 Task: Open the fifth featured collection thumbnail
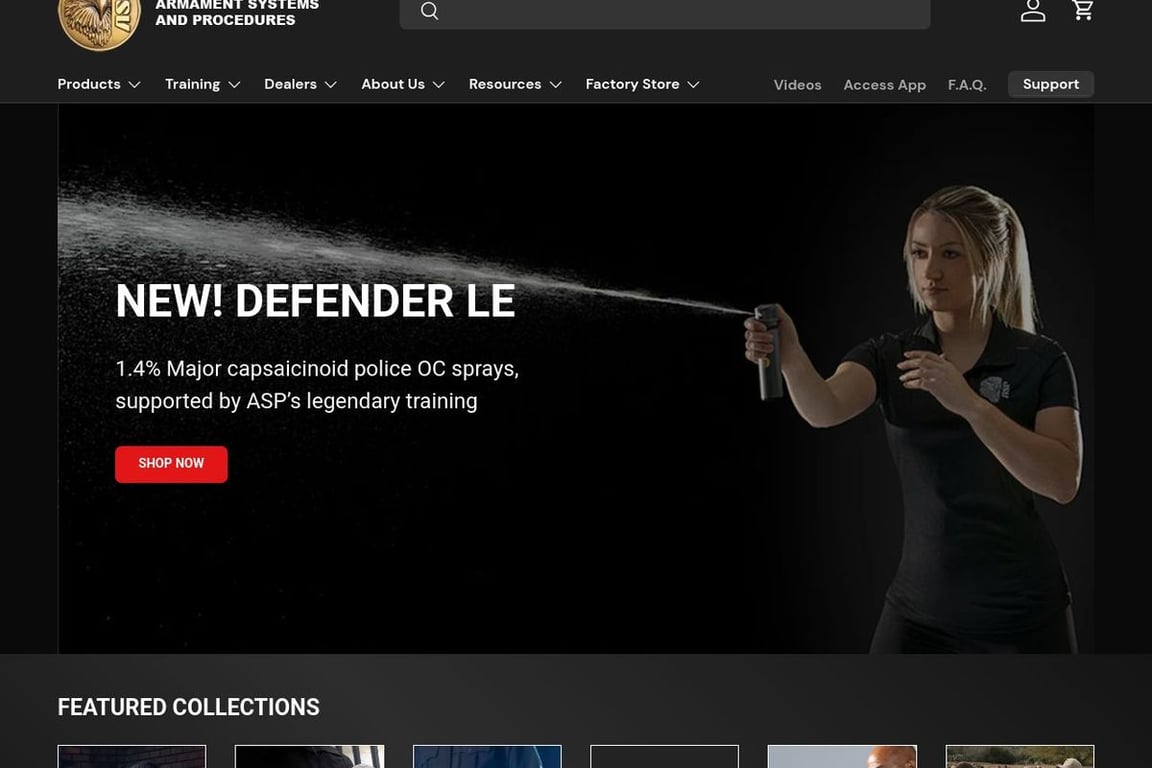click(842, 756)
